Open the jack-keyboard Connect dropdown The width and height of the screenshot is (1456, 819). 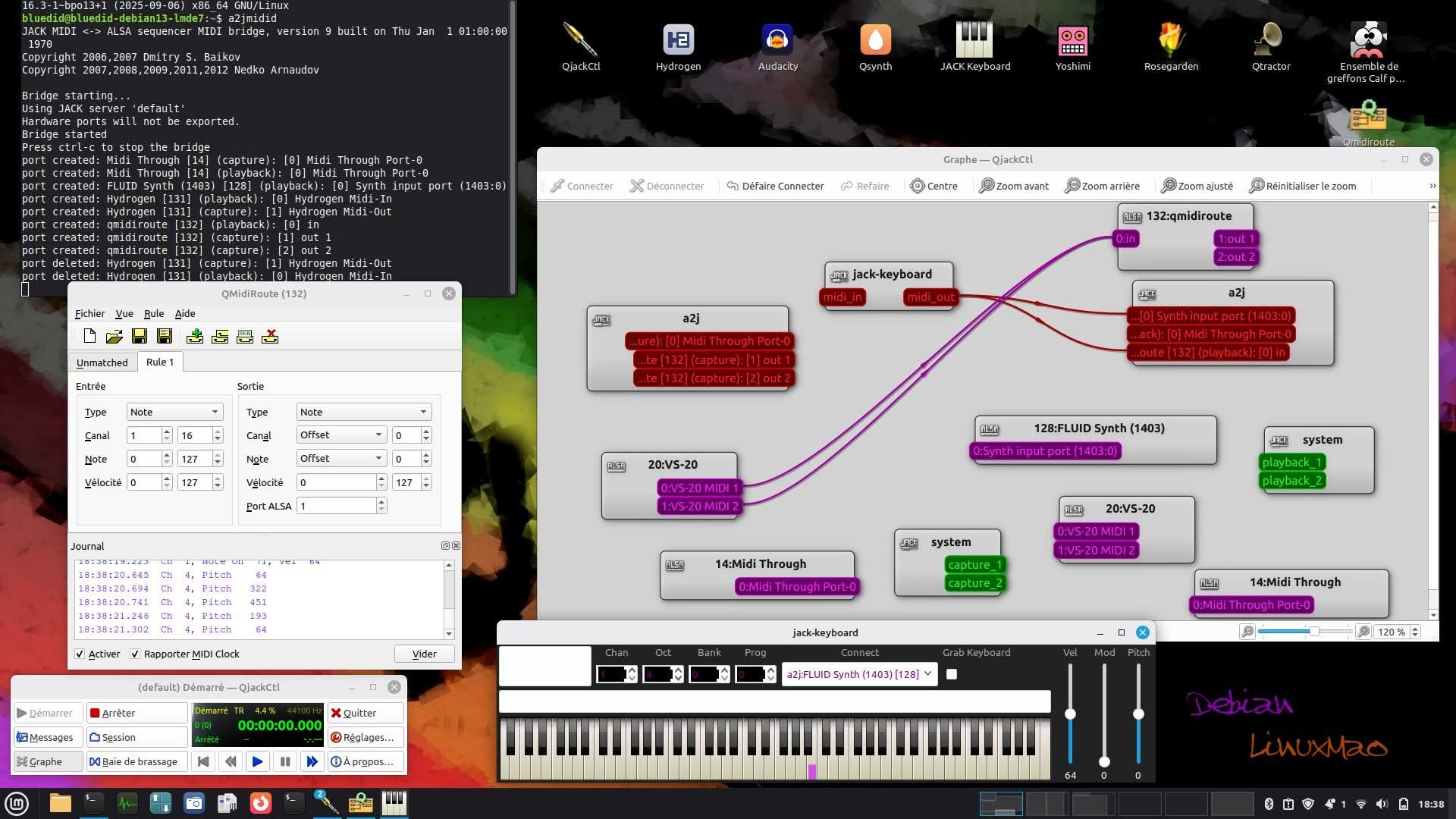(859, 674)
